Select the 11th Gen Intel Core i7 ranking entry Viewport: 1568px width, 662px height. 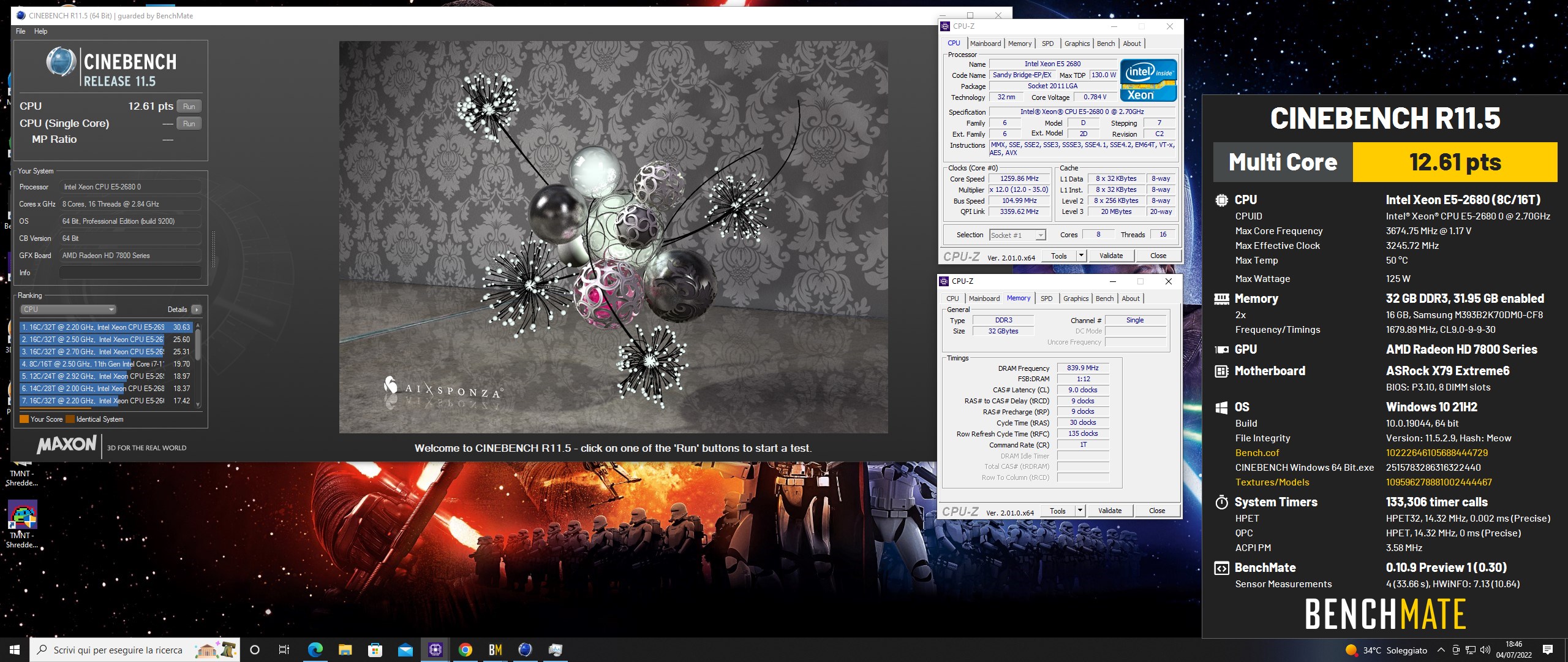(106, 364)
